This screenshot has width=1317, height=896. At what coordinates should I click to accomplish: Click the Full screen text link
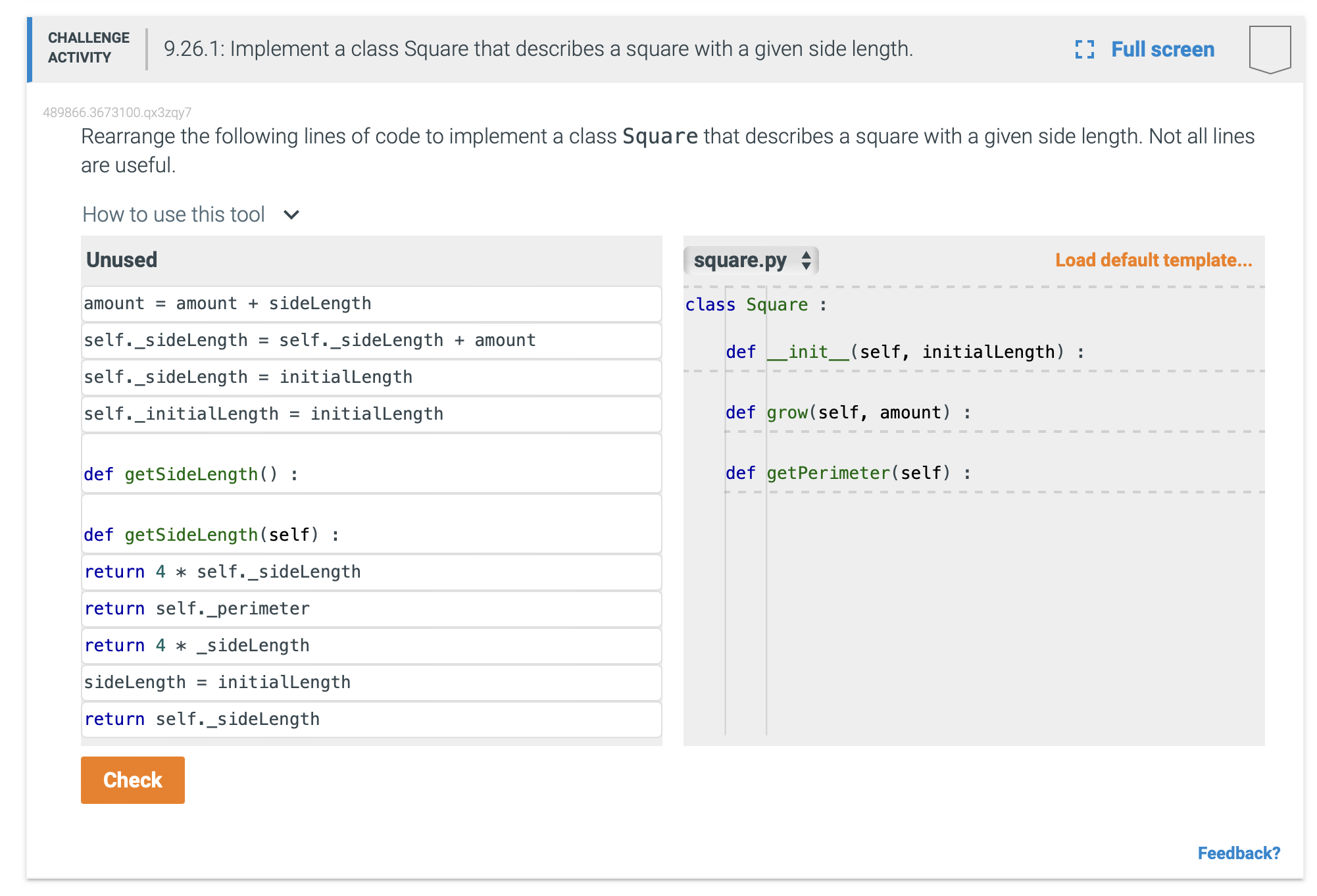point(1162,49)
